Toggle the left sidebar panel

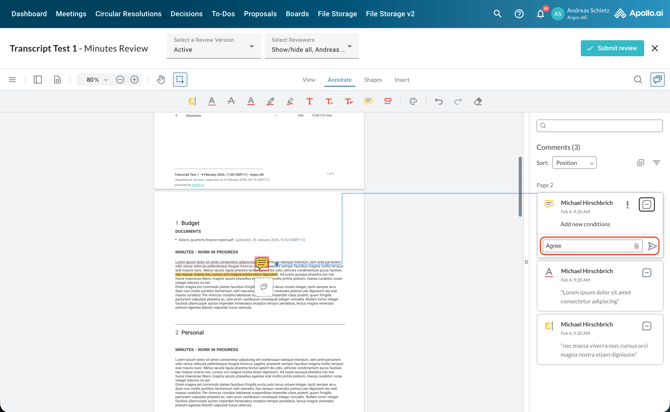tap(38, 79)
